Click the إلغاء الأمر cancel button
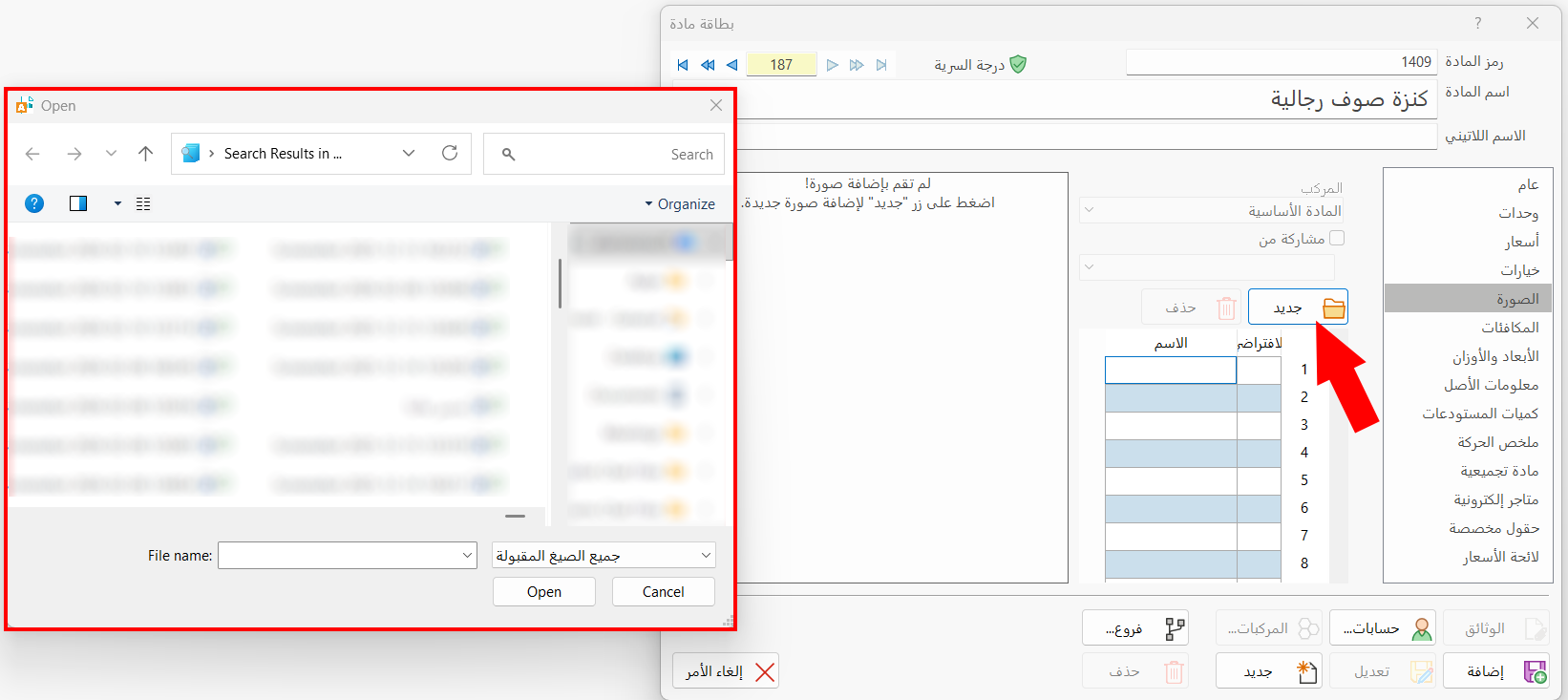1568x700 pixels. [x=726, y=671]
